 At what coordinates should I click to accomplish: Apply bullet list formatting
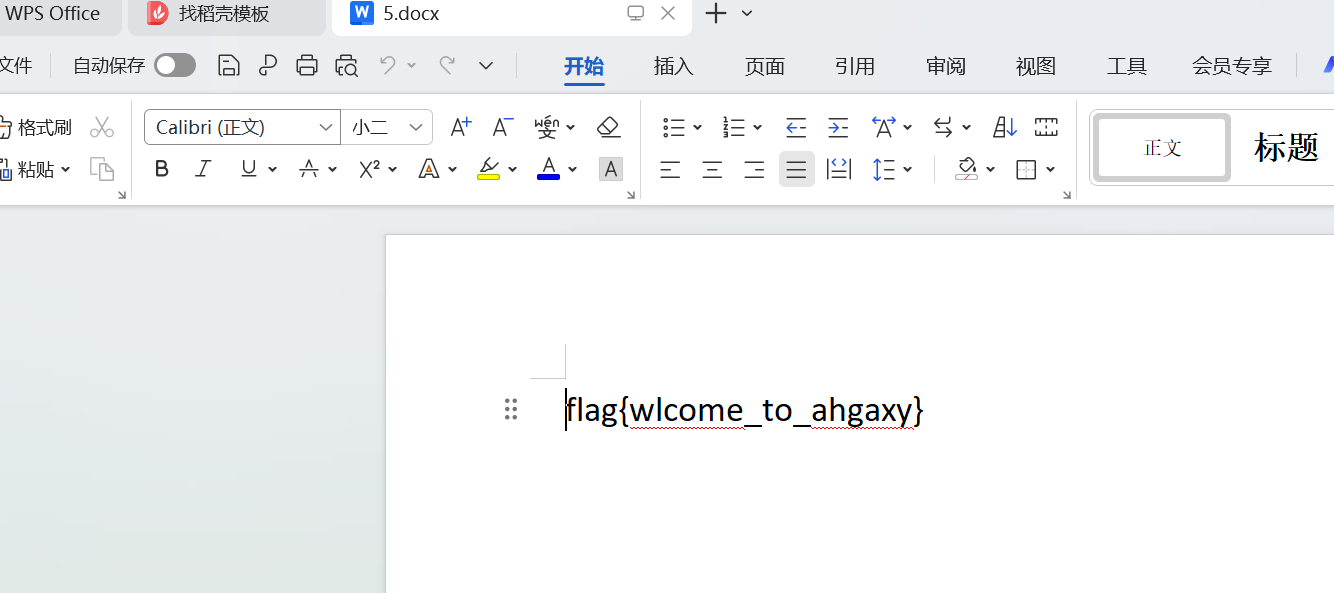pos(675,127)
